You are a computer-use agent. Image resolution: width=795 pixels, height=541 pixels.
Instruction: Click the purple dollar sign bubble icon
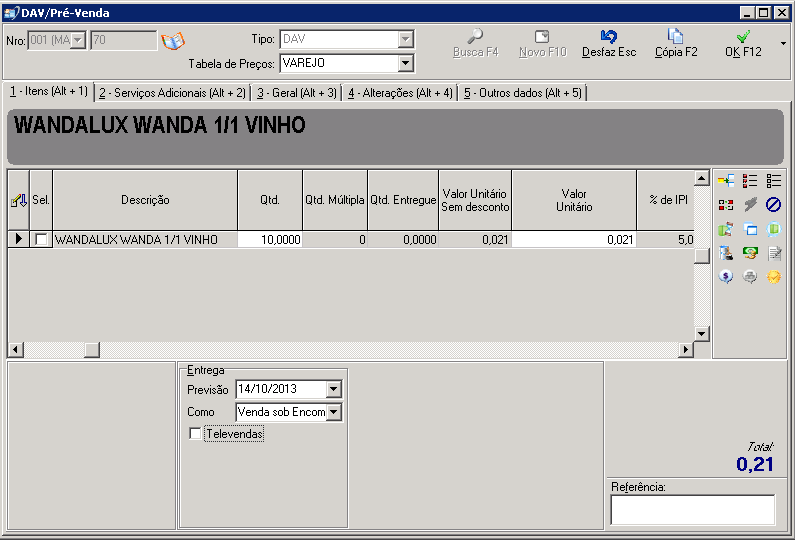click(726, 277)
